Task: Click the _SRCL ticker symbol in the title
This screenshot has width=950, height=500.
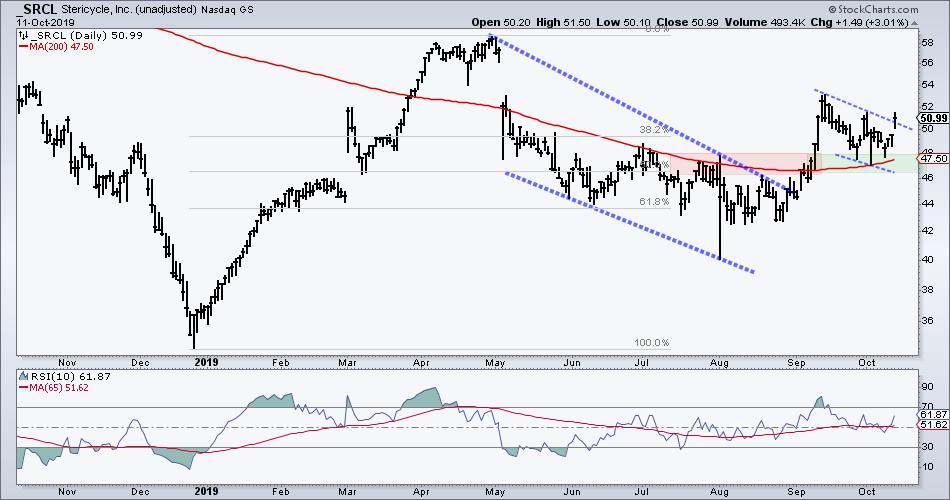Action: click(x=37, y=9)
